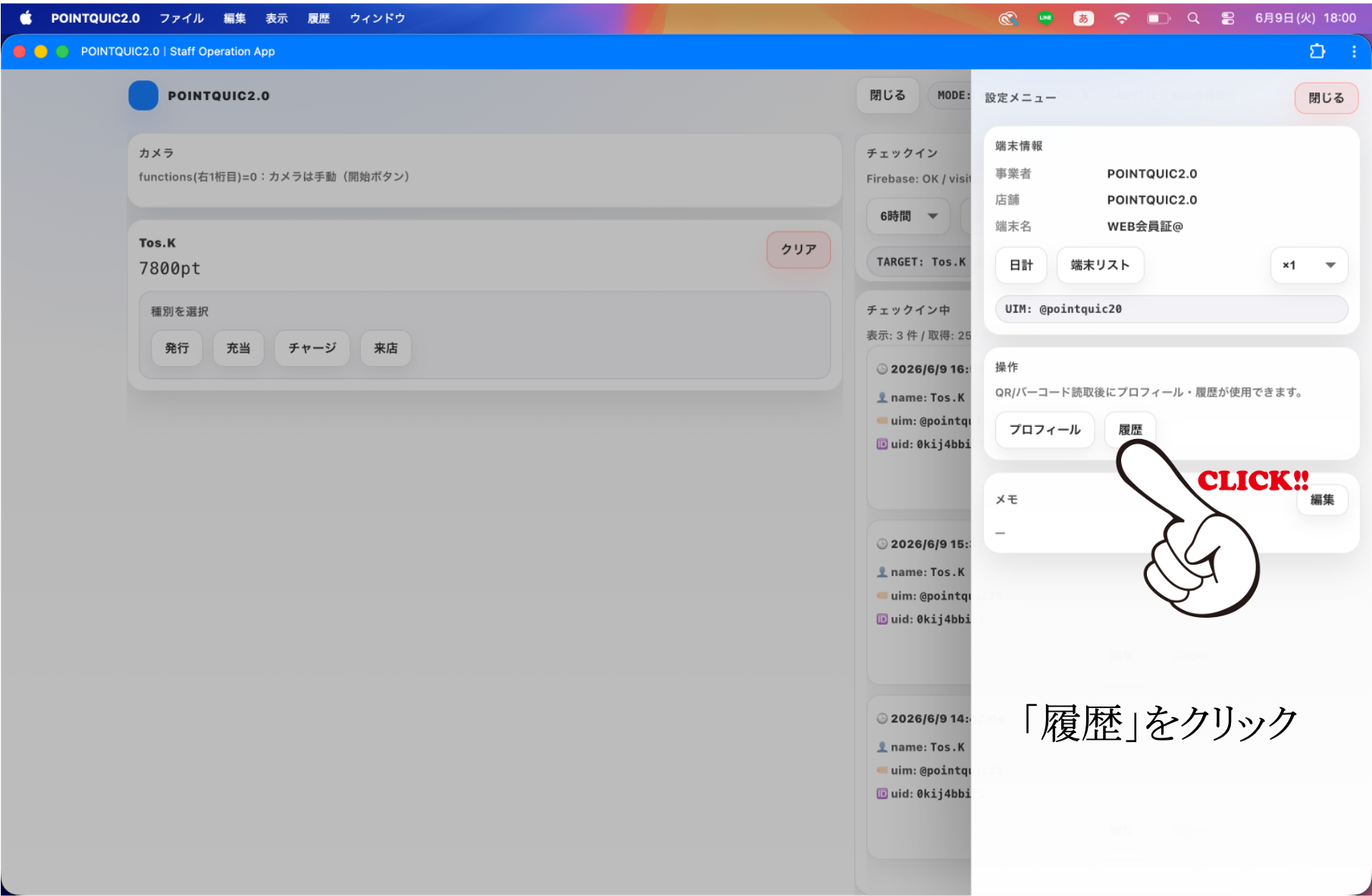Open the 日計 daily total button
This screenshot has width=1372, height=896.
tap(1021, 265)
